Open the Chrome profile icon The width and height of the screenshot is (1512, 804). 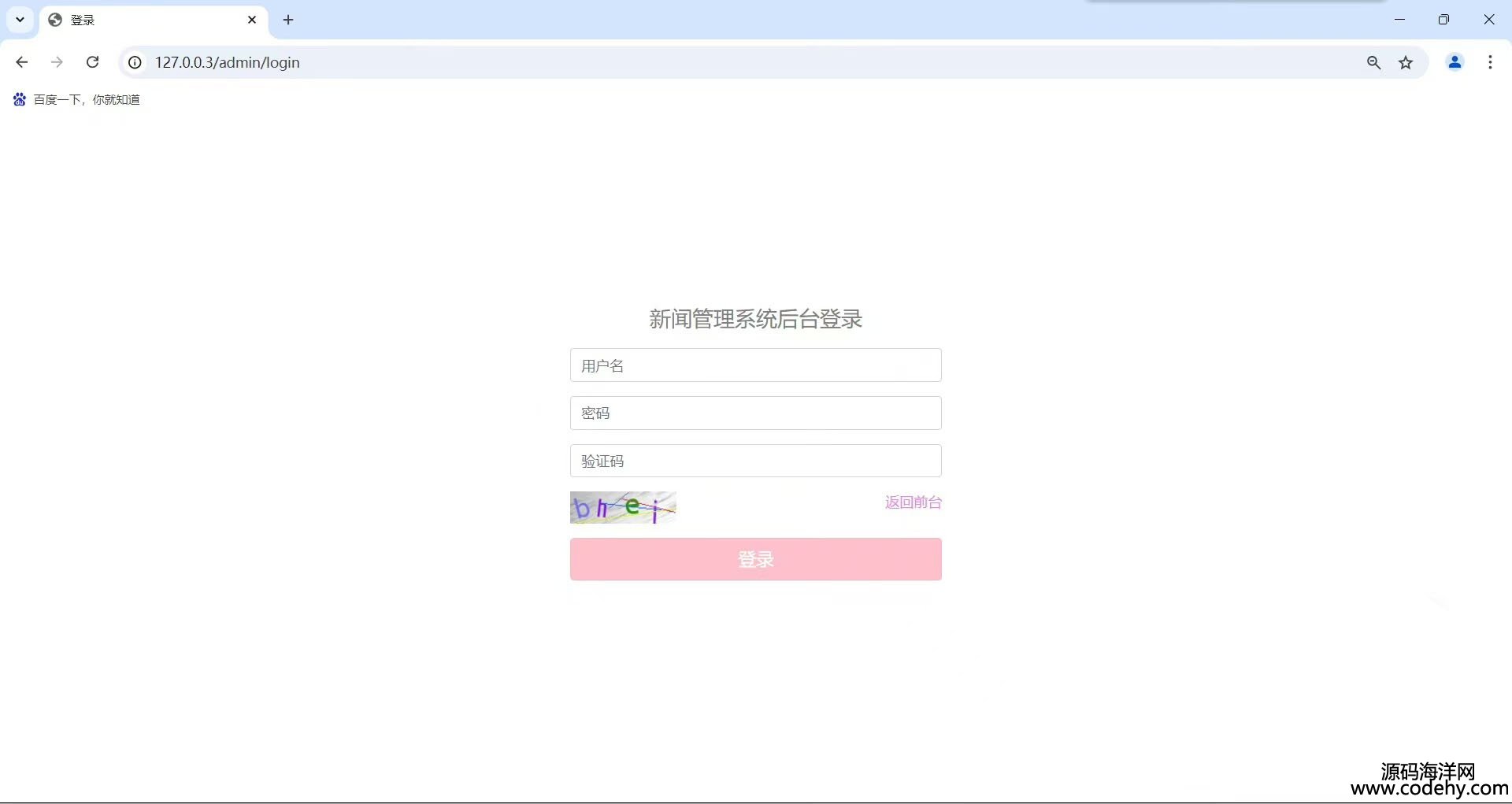pyautogui.click(x=1455, y=62)
